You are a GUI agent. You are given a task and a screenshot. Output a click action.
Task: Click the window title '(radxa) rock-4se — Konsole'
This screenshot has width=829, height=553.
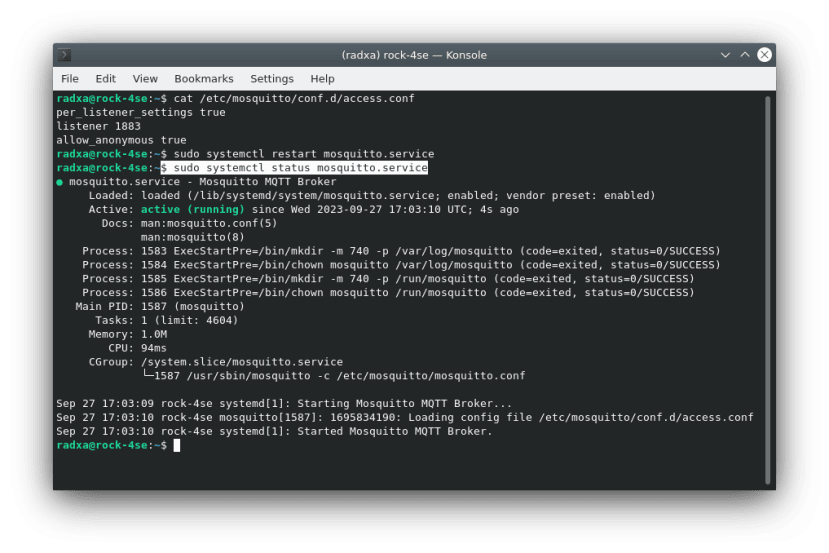tap(414, 55)
